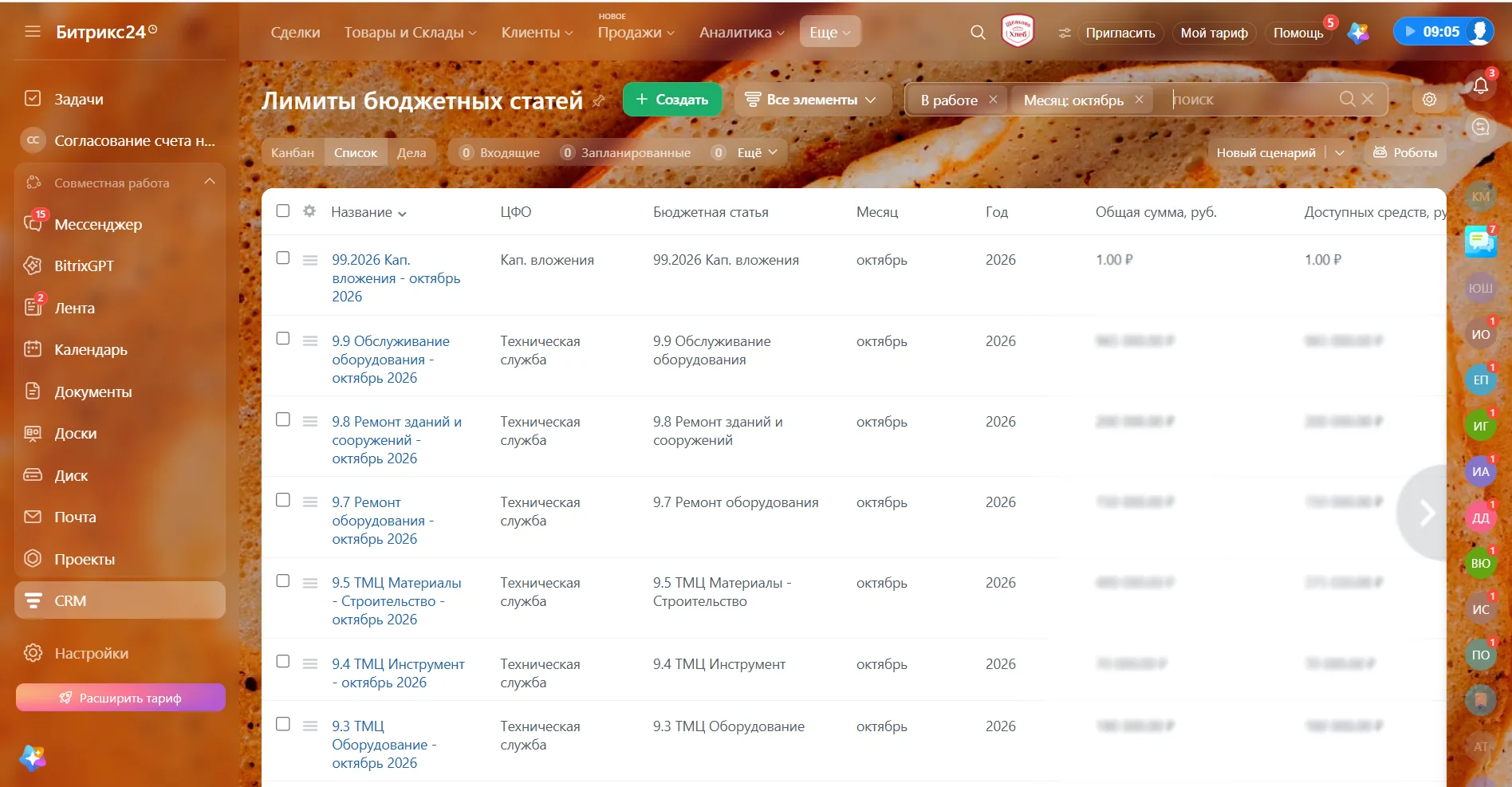
Task: Click the Расширить тариф button
Action: [120, 698]
